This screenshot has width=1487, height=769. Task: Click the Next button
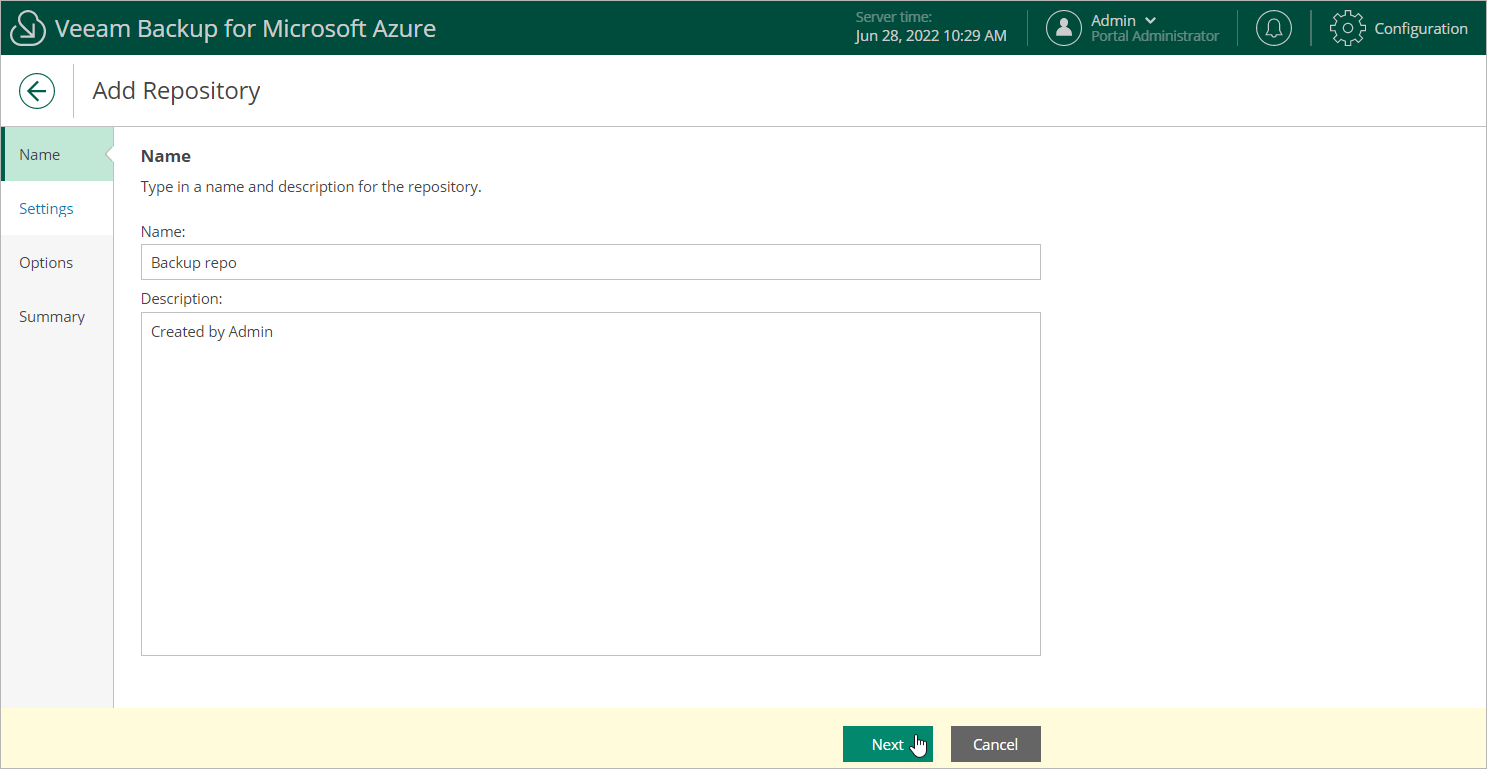click(x=888, y=744)
